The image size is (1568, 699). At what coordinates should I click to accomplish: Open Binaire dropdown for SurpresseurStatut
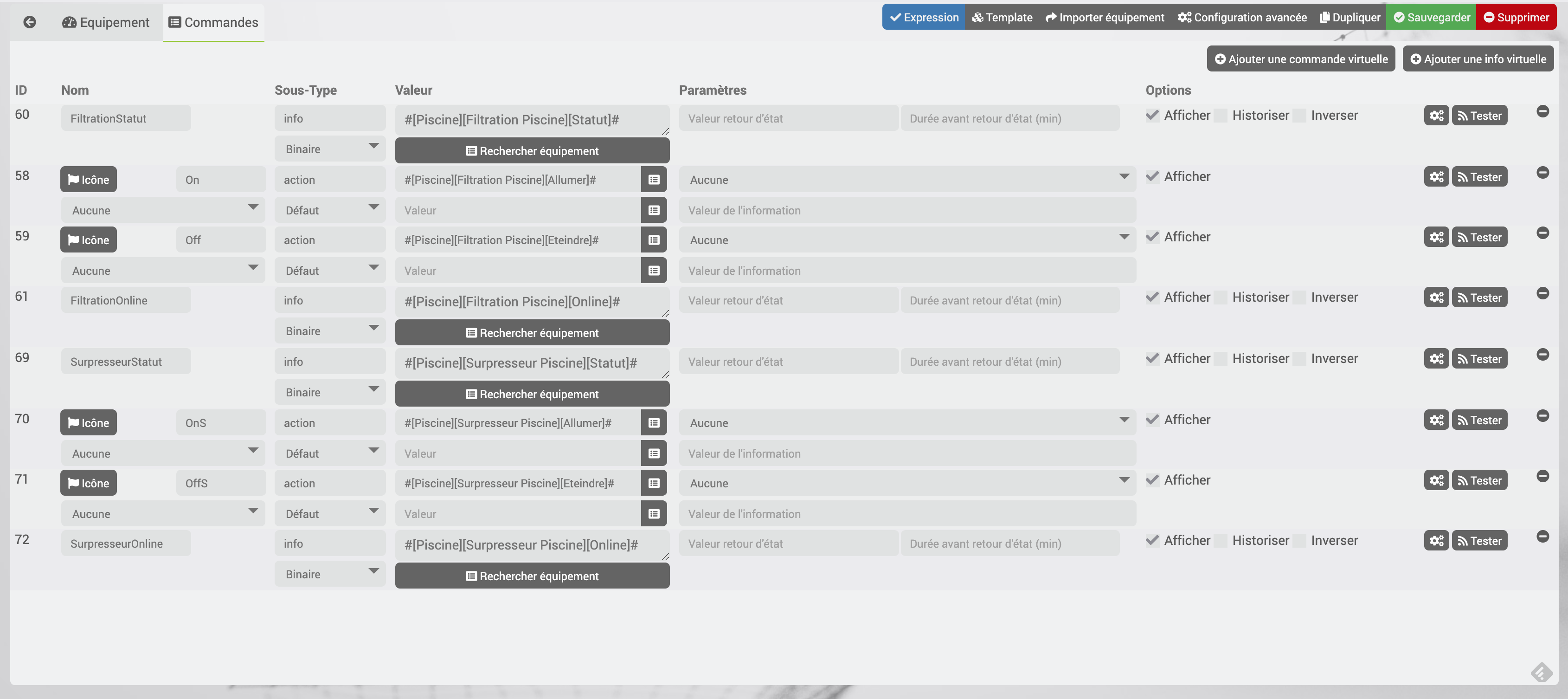tap(330, 392)
